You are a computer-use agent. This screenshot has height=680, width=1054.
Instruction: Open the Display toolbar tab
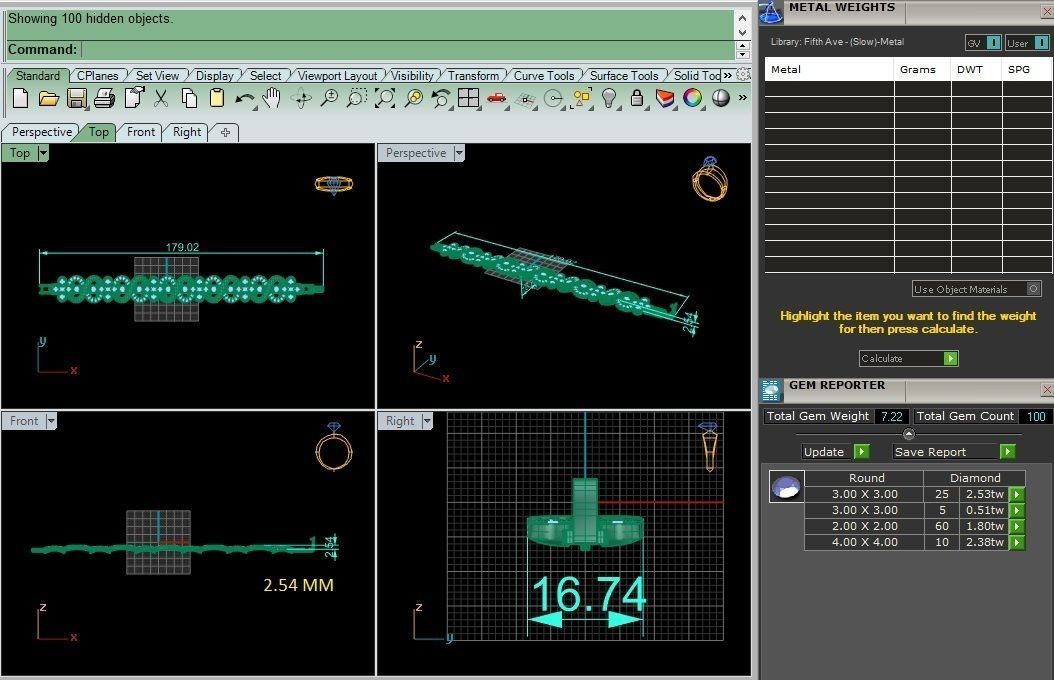(x=214, y=76)
